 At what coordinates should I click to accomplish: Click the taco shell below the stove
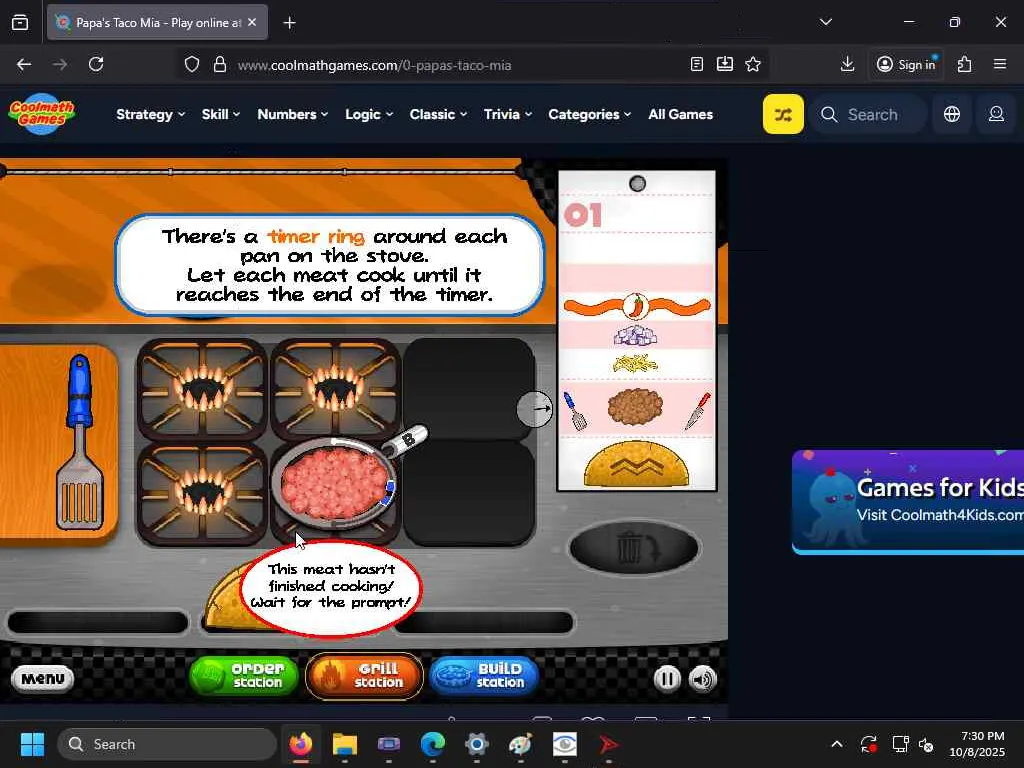point(225,600)
